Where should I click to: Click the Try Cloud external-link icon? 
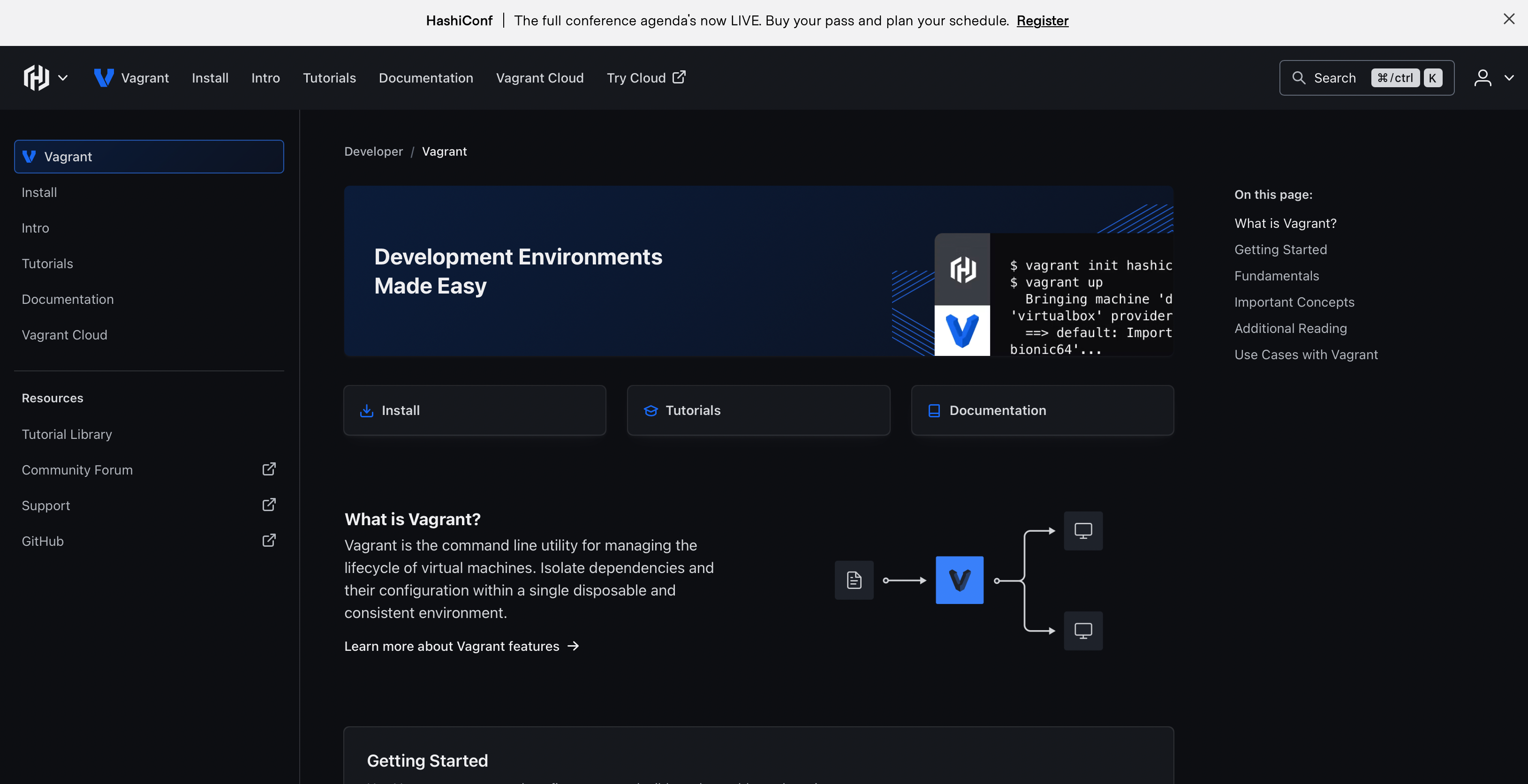679,77
